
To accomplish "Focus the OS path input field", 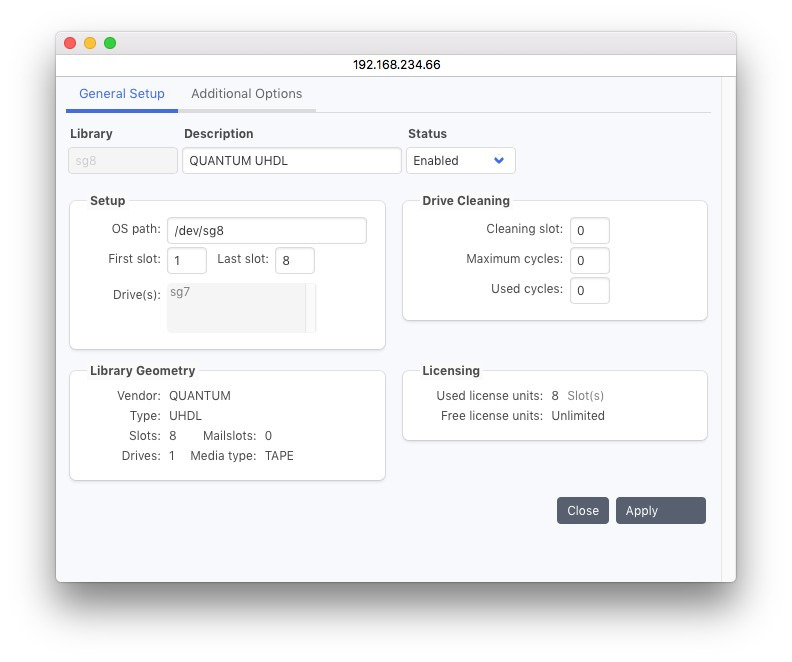I will (266, 231).
